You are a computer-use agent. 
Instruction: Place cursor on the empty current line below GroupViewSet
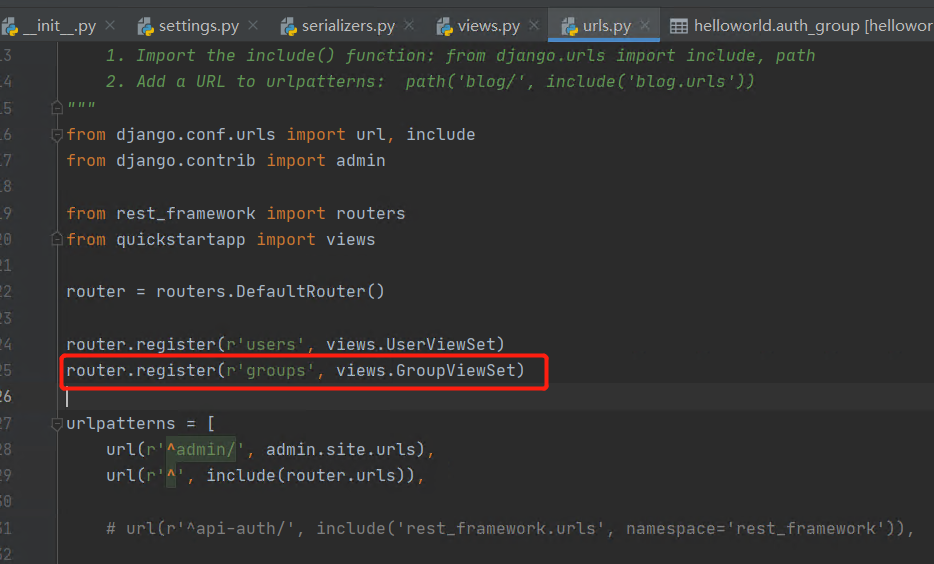point(496,397)
